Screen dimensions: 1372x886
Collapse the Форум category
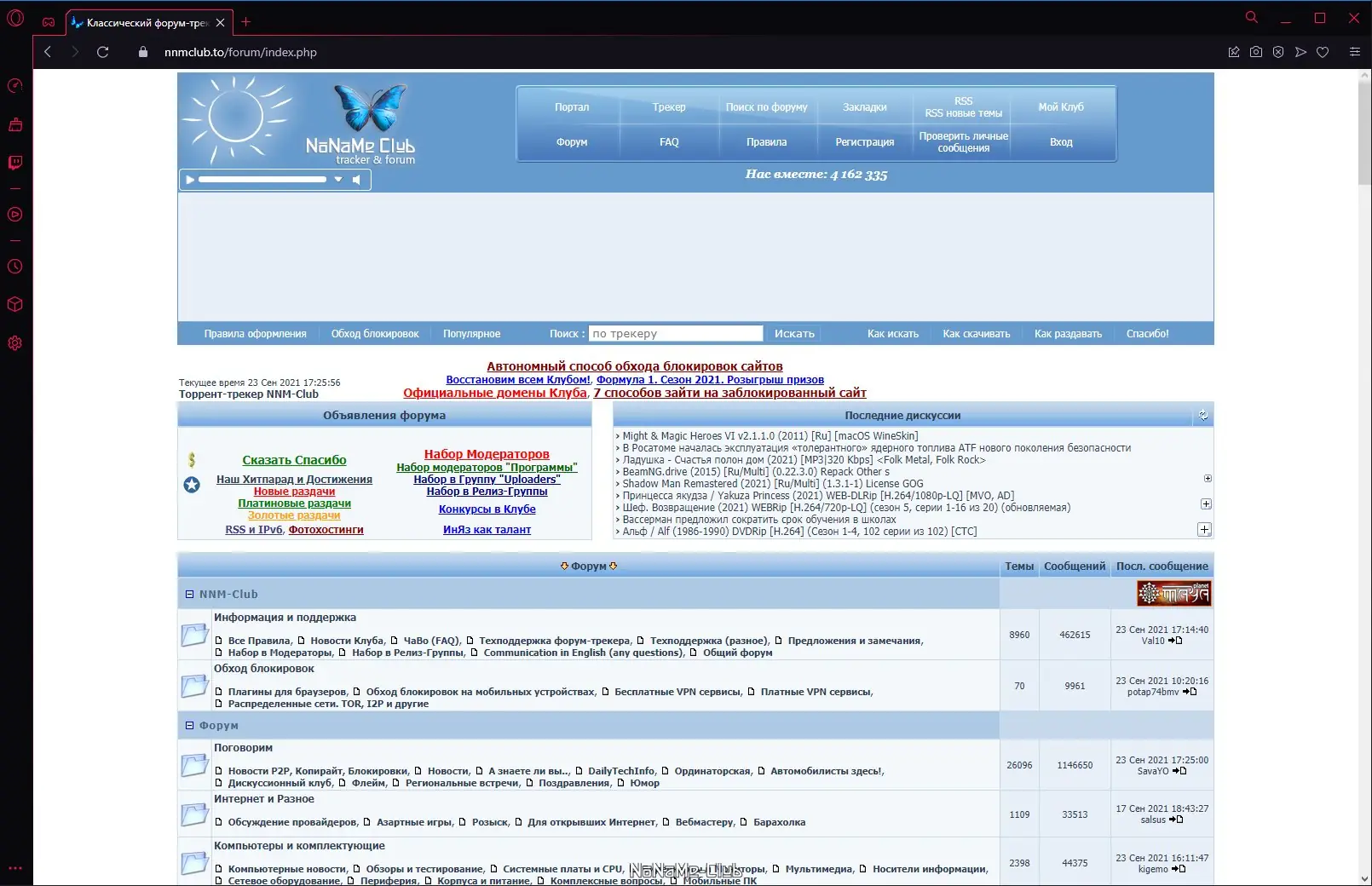tap(189, 726)
